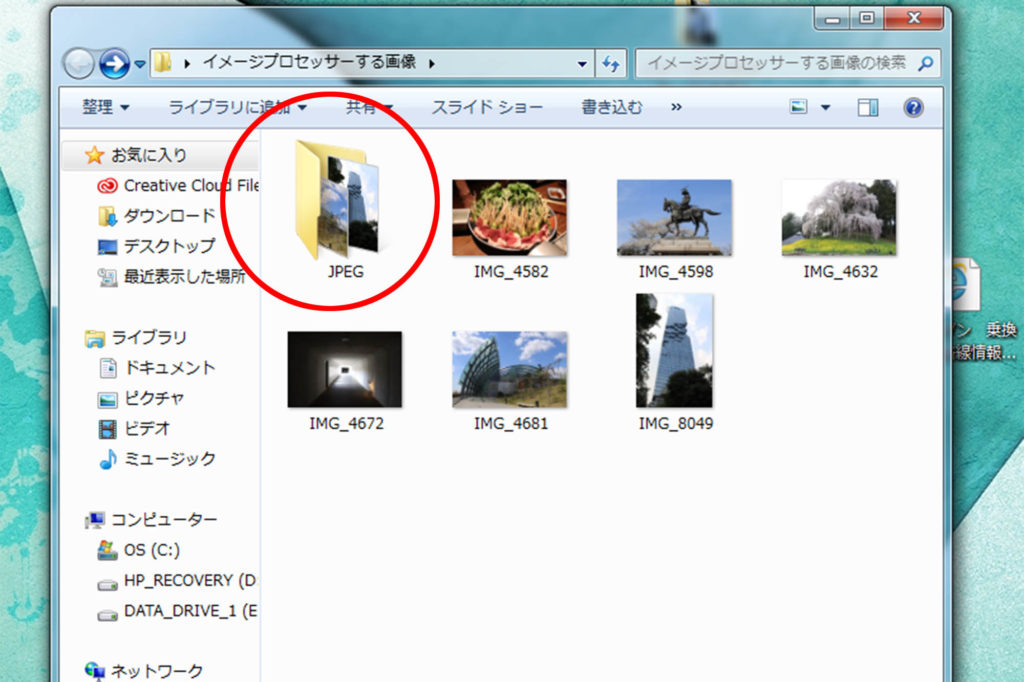The image size is (1024, 682).
Task: Toggle the preview pane icon
Action: pos(868,108)
